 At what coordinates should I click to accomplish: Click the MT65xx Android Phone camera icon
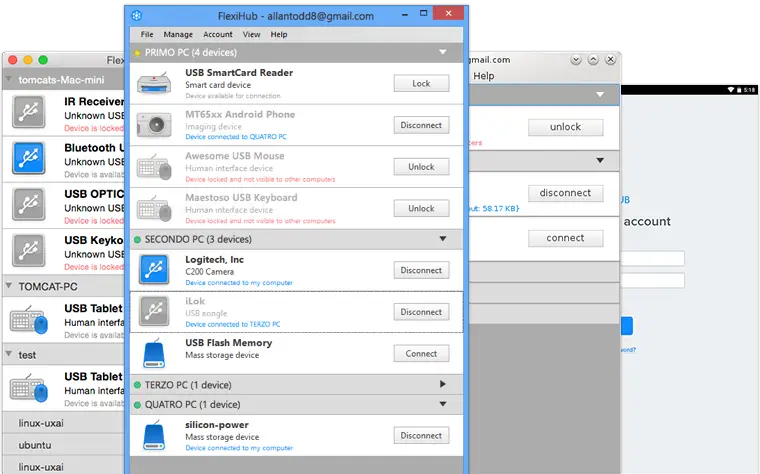(x=154, y=125)
